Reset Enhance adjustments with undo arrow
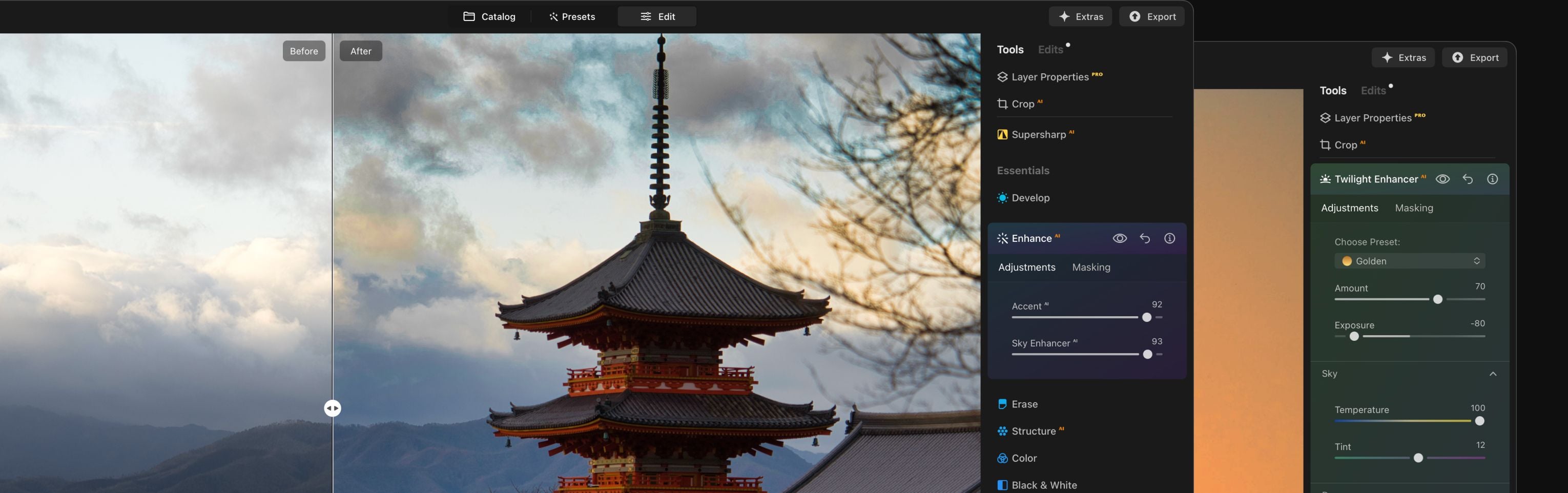 (x=1144, y=239)
